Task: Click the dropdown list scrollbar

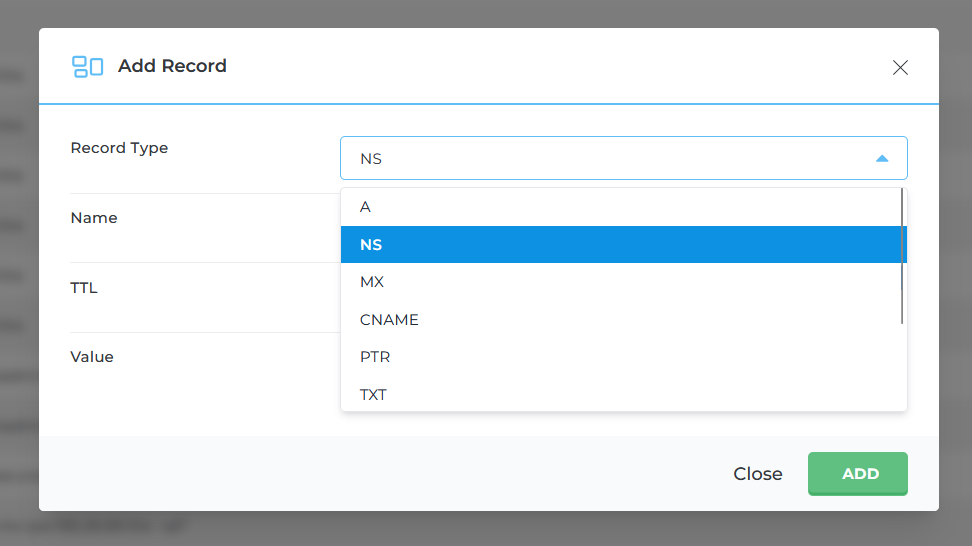Action: tap(902, 256)
